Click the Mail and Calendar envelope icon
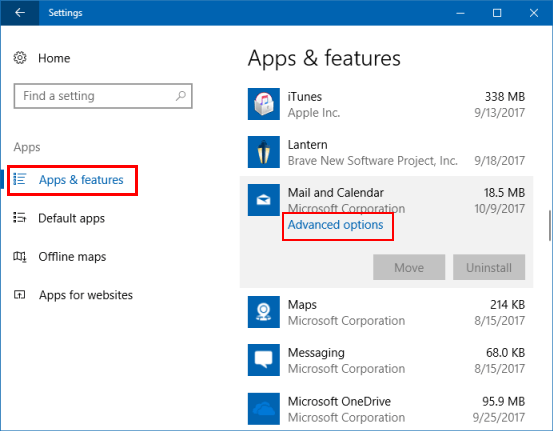The image size is (553, 431). click(263, 200)
